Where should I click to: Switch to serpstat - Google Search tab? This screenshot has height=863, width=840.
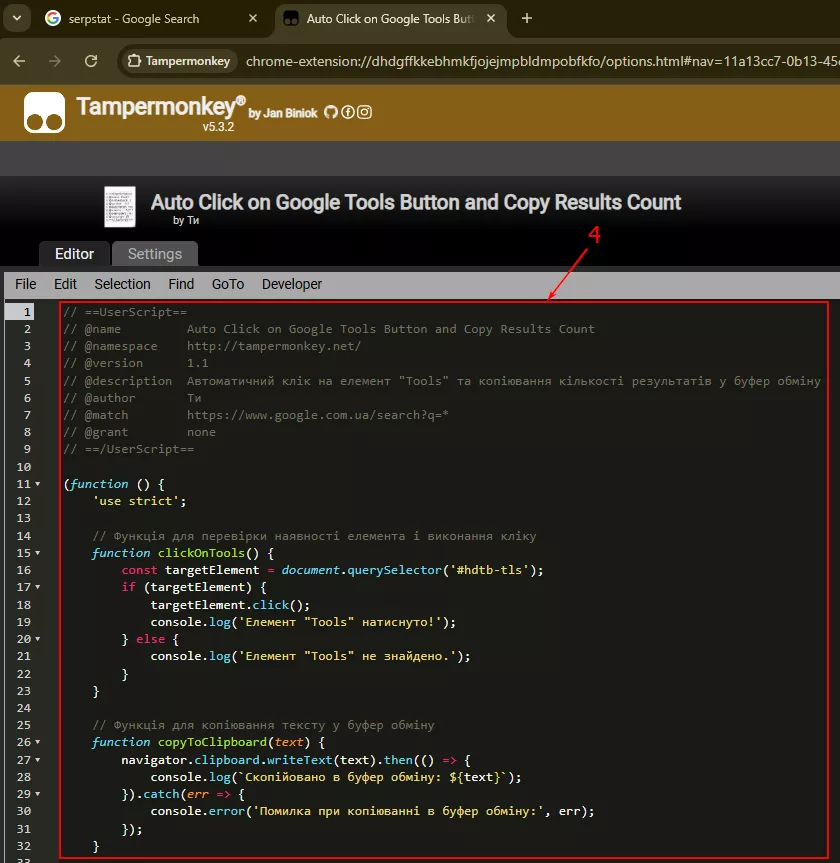pos(151,19)
